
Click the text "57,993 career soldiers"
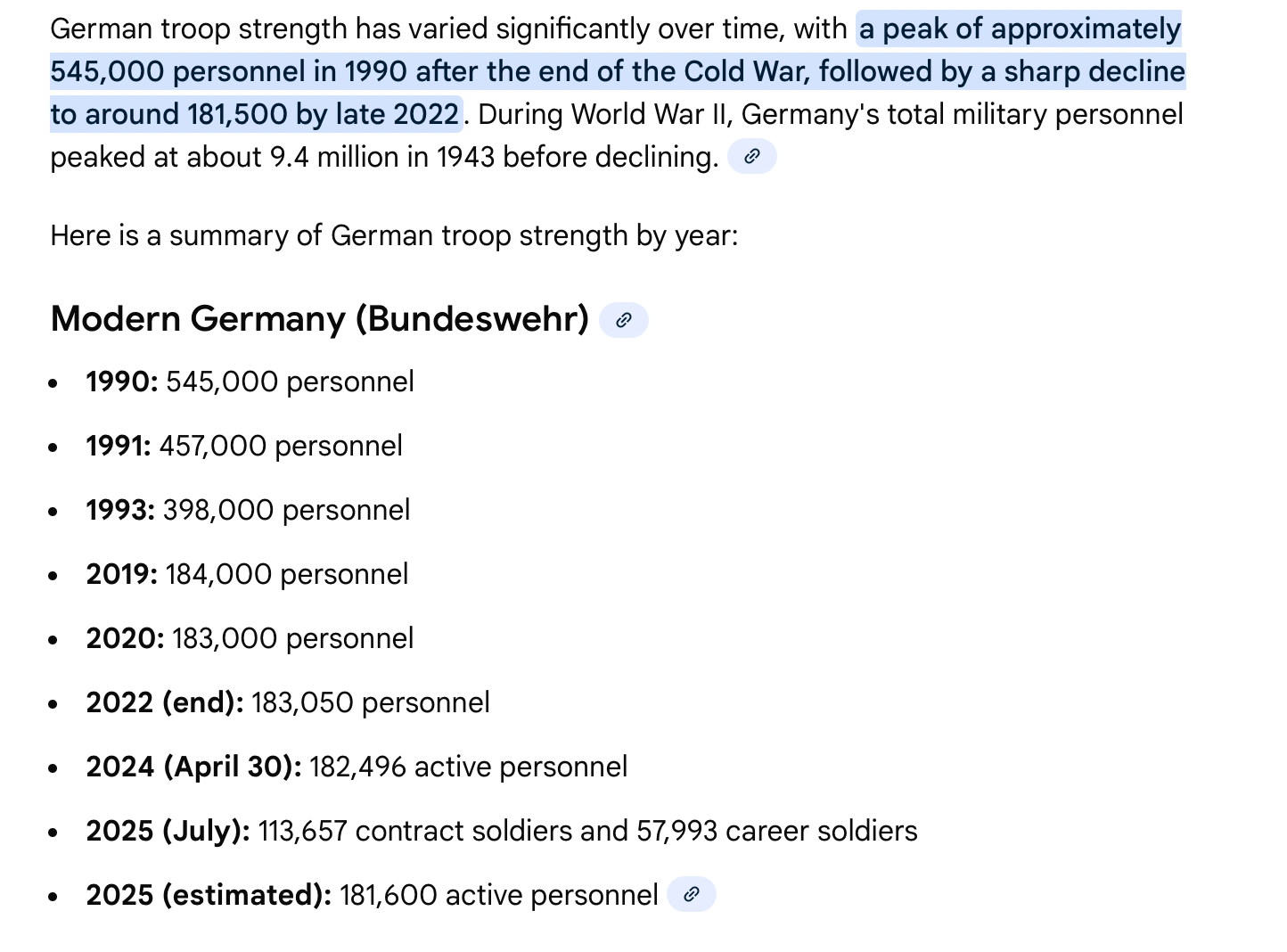pos(777,831)
